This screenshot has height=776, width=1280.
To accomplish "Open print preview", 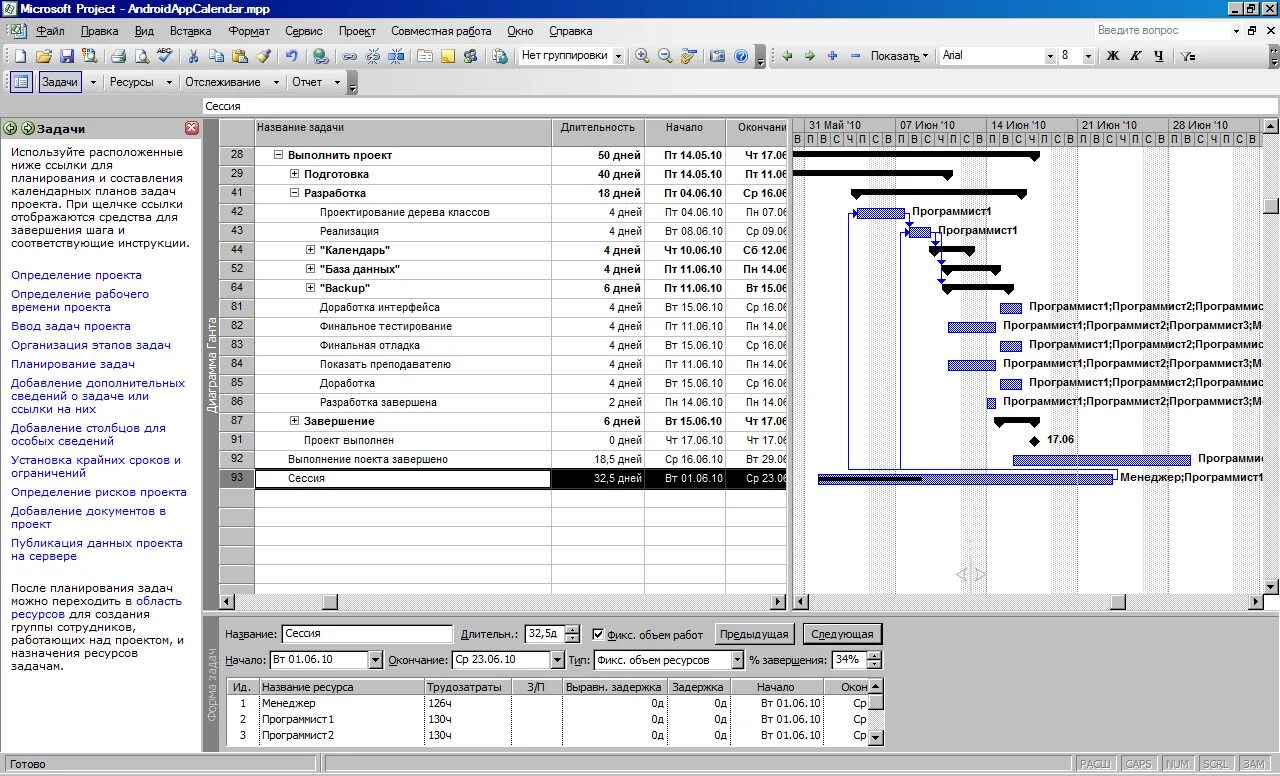I will [141, 56].
